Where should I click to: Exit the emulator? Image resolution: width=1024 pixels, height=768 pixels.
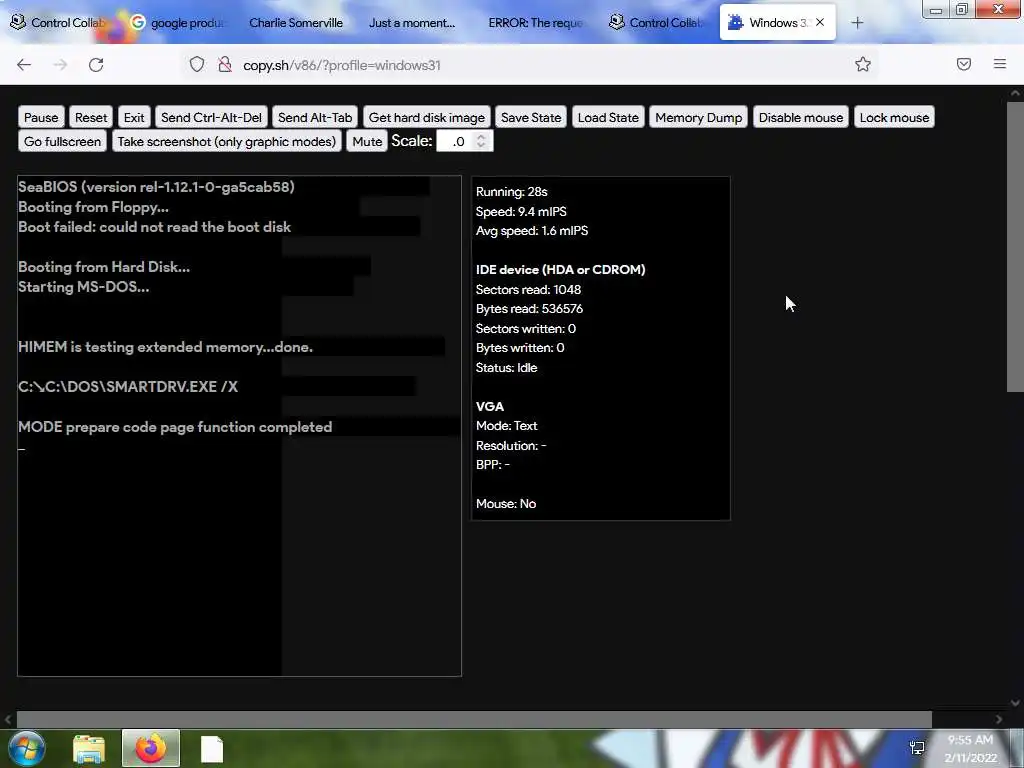[134, 118]
